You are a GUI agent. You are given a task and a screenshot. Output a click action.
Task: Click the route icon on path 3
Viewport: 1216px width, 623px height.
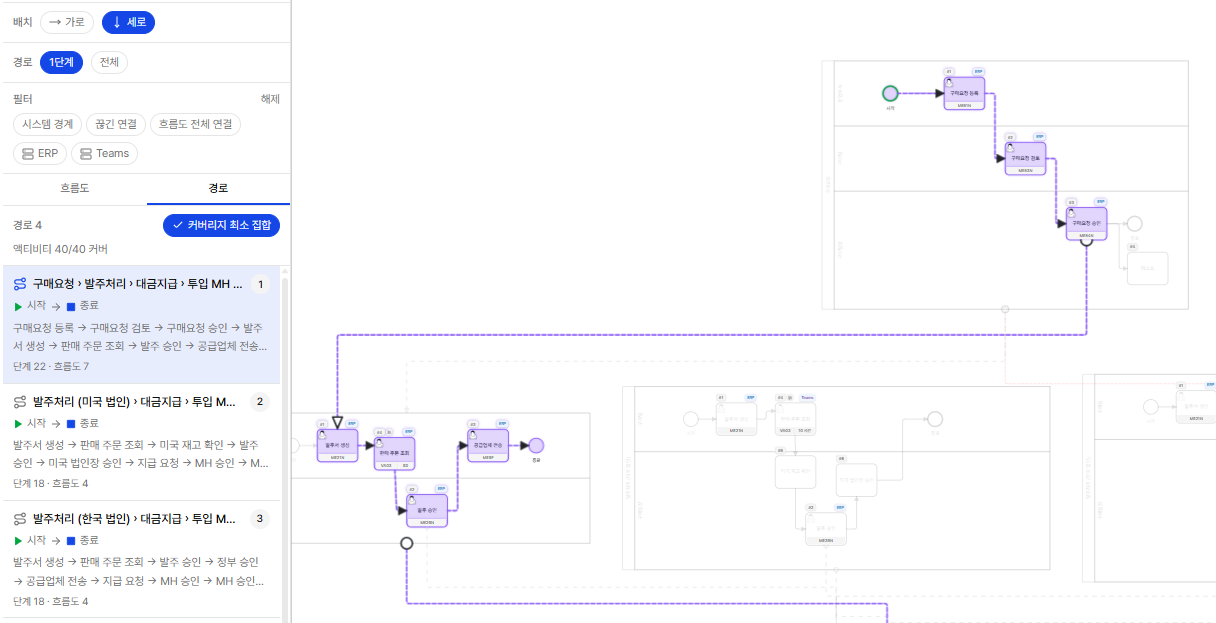point(20,519)
